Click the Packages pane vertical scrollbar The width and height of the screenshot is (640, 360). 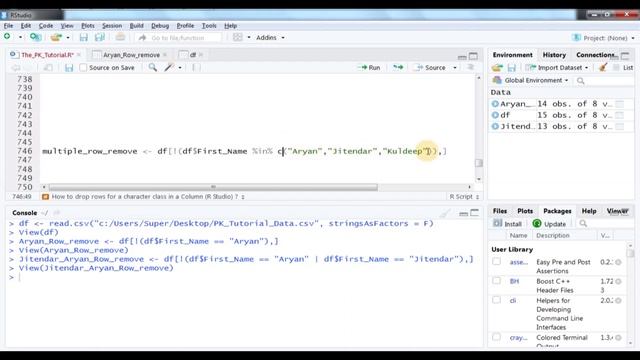630,293
